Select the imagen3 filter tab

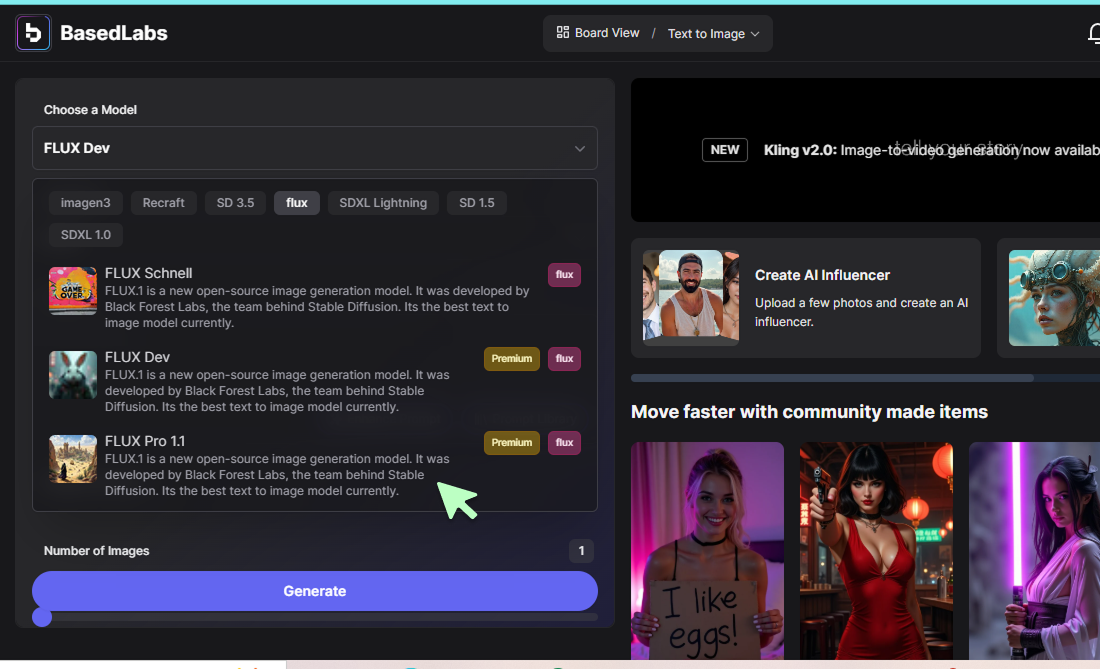point(86,203)
